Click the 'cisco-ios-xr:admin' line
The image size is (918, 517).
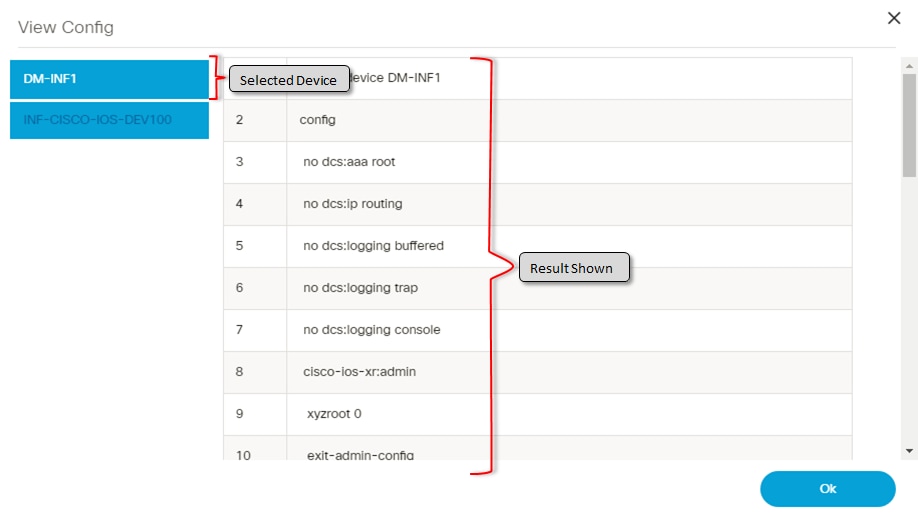359,372
